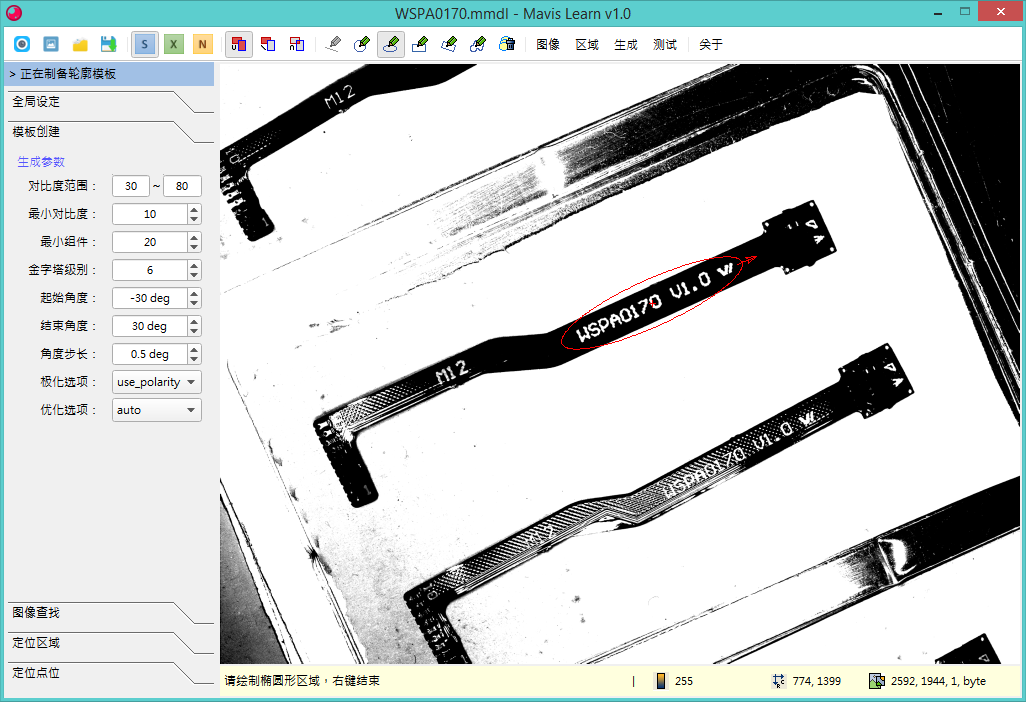Select the circle region drawing tool

(x=362, y=44)
